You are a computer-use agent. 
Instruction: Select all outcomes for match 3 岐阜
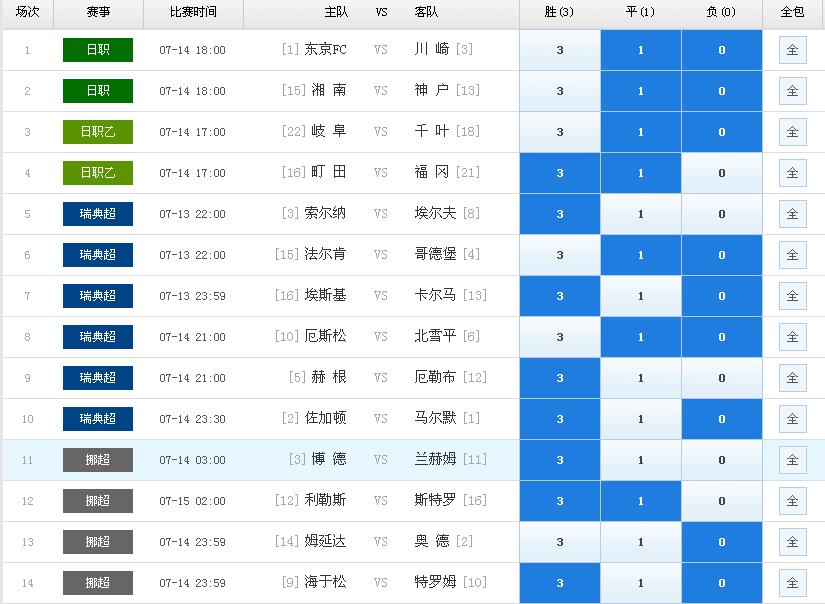tap(792, 132)
